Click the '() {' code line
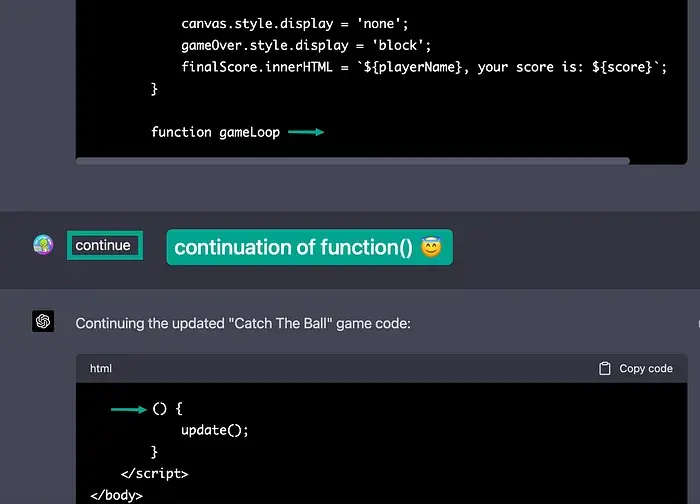 click(167, 408)
